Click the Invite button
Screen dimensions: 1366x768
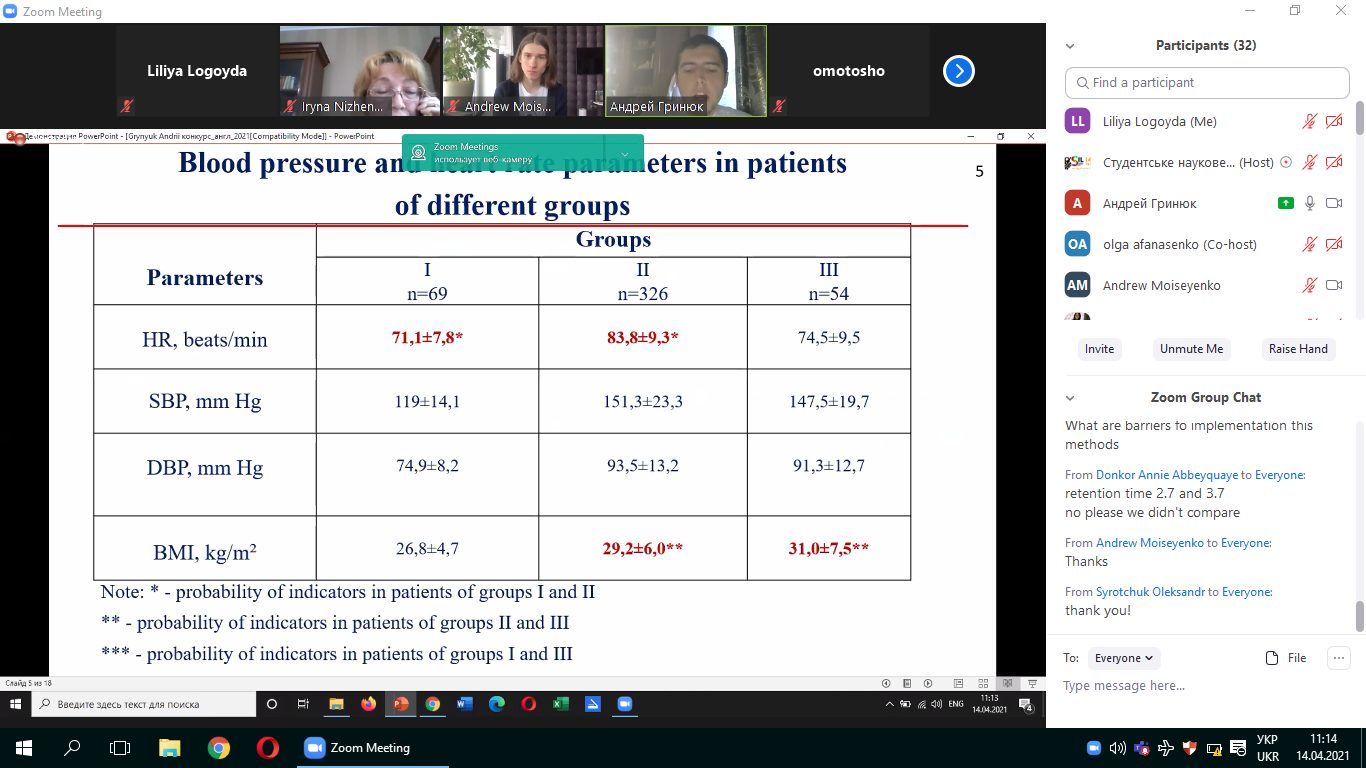click(x=1099, y=349)
